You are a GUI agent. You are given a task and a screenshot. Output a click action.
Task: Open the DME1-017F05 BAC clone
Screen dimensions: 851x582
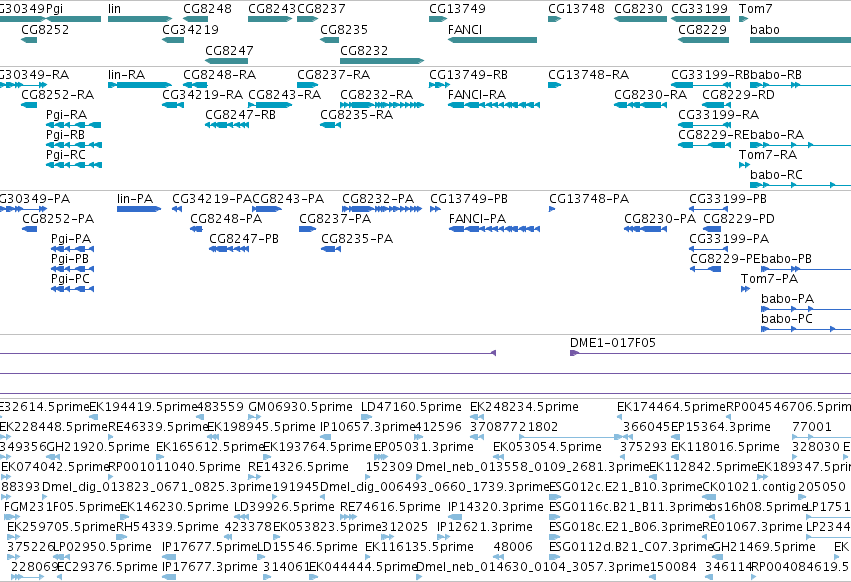[x=710, y=353]
